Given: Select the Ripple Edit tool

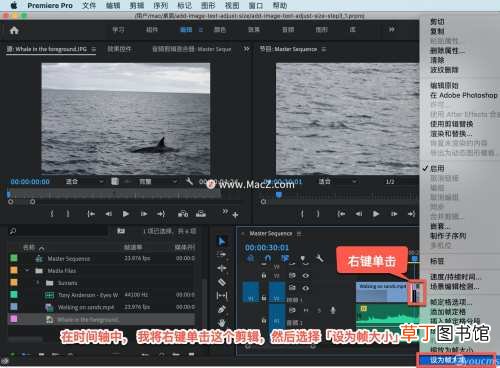Looking at the screenshot, I should (x=222, y=268).
